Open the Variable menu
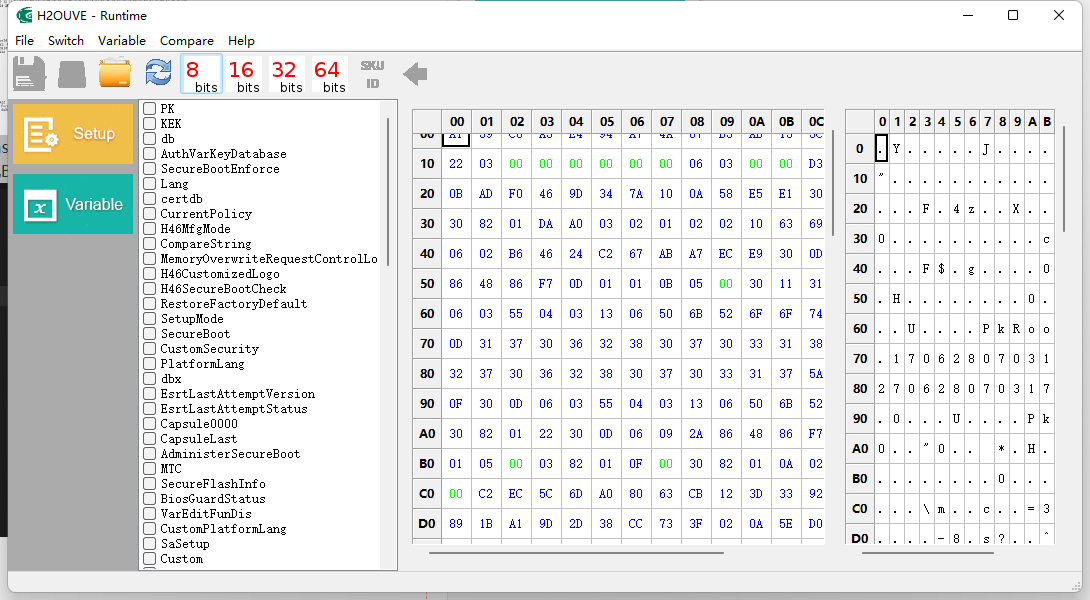This screenshot has height=600, width=1090. 122,40
